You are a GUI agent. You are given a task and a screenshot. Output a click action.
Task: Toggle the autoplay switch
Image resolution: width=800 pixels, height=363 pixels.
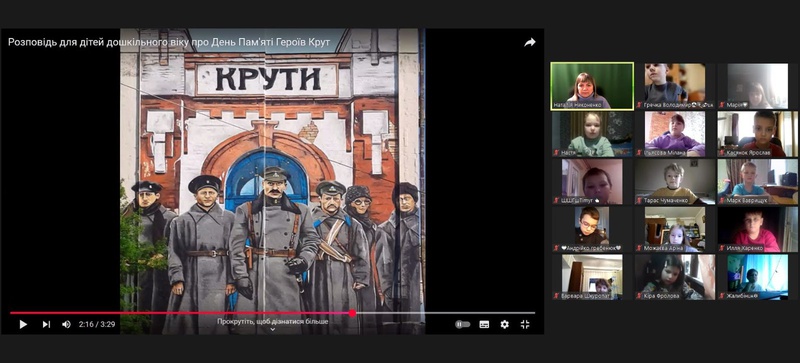coord(462,324)
